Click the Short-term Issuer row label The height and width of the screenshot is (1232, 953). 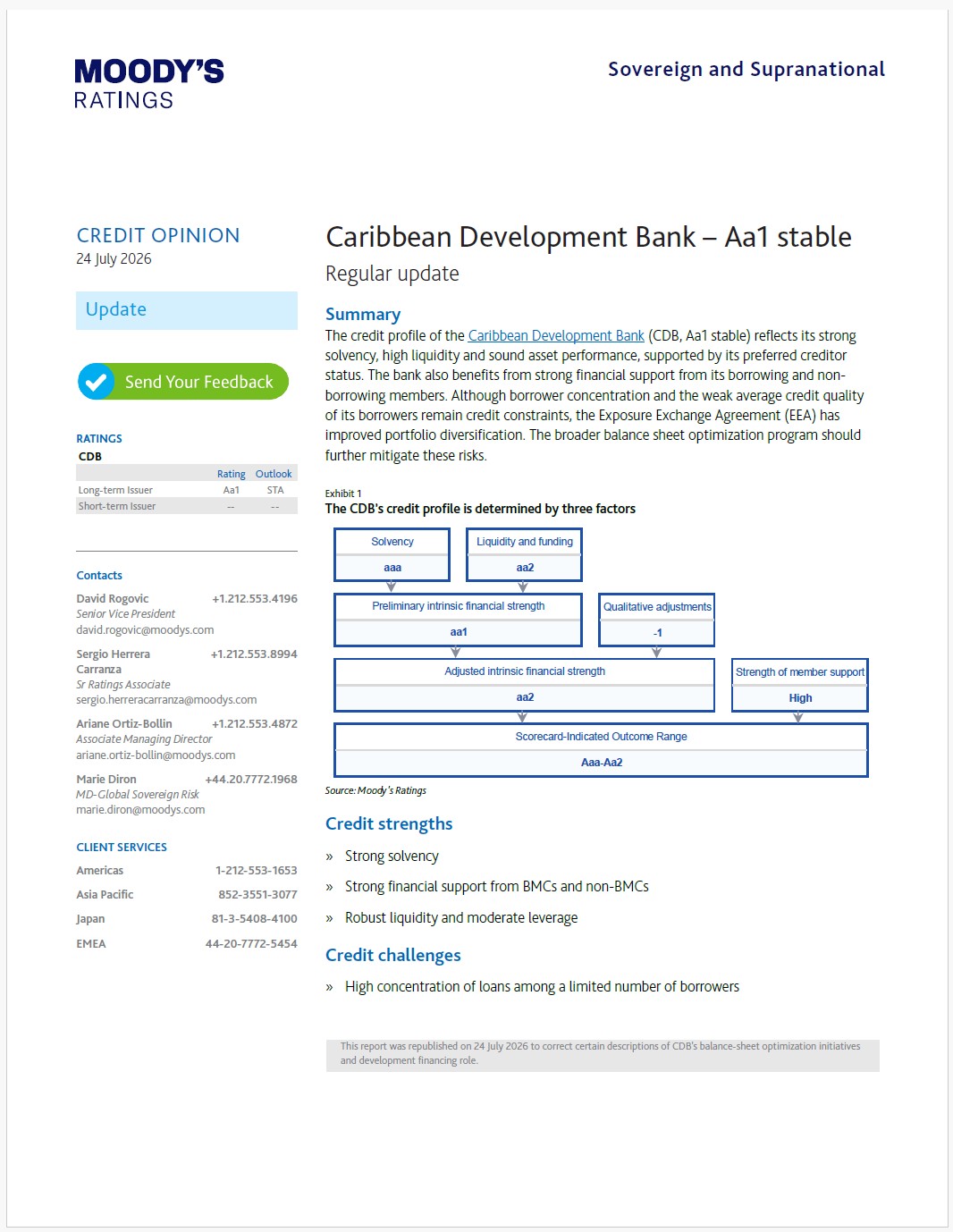[117, 506]
